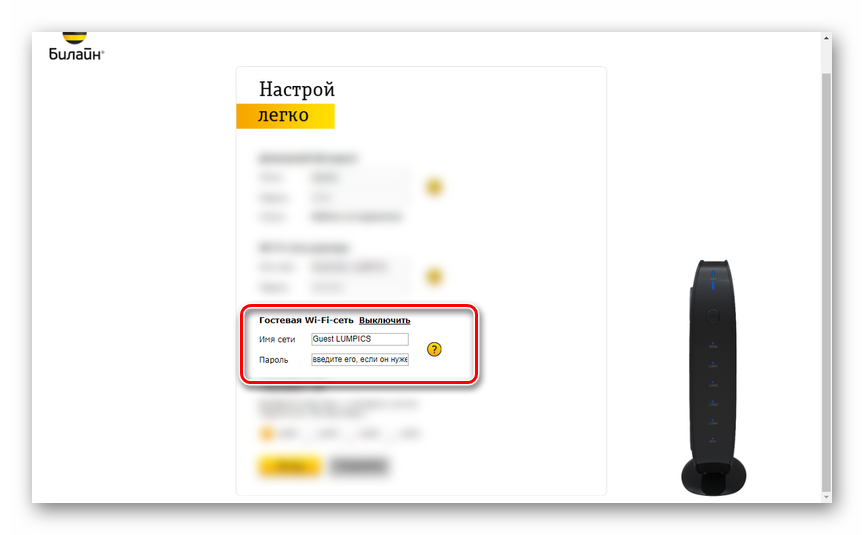This screenshot has height=535, width=864.
Task: Click the black router image
Action: click(x=714, y=377)
